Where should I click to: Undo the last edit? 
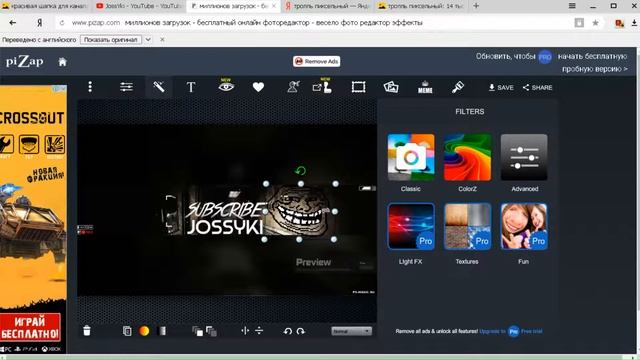[287, 331]
